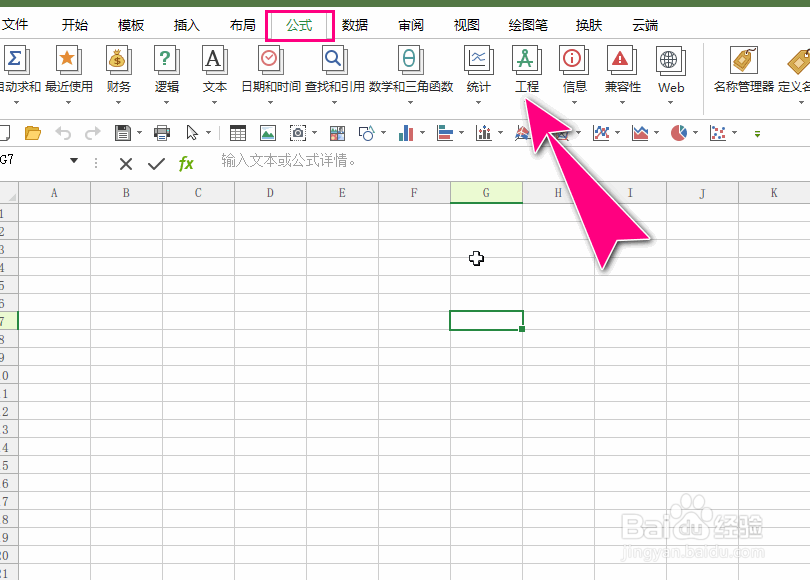Expand the scatter chart dropdown arrow
Screen dimensions: 810x580
734,133
